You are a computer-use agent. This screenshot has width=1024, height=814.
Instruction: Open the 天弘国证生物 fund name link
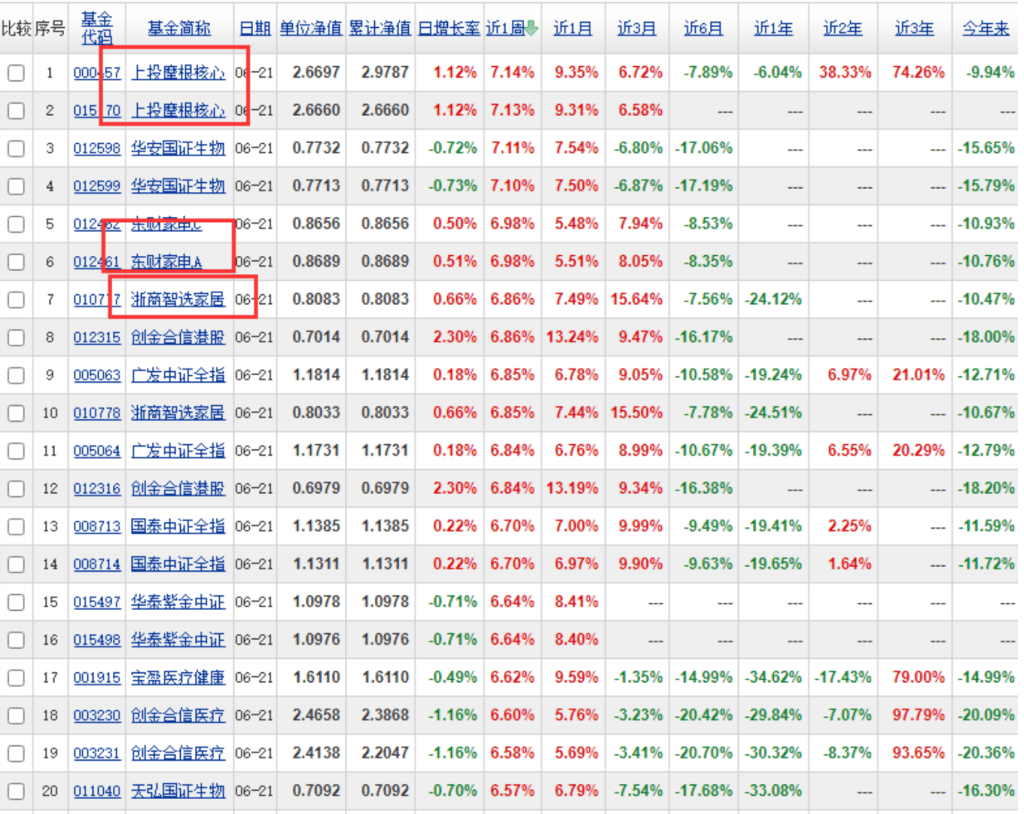(x=178, y=792)
